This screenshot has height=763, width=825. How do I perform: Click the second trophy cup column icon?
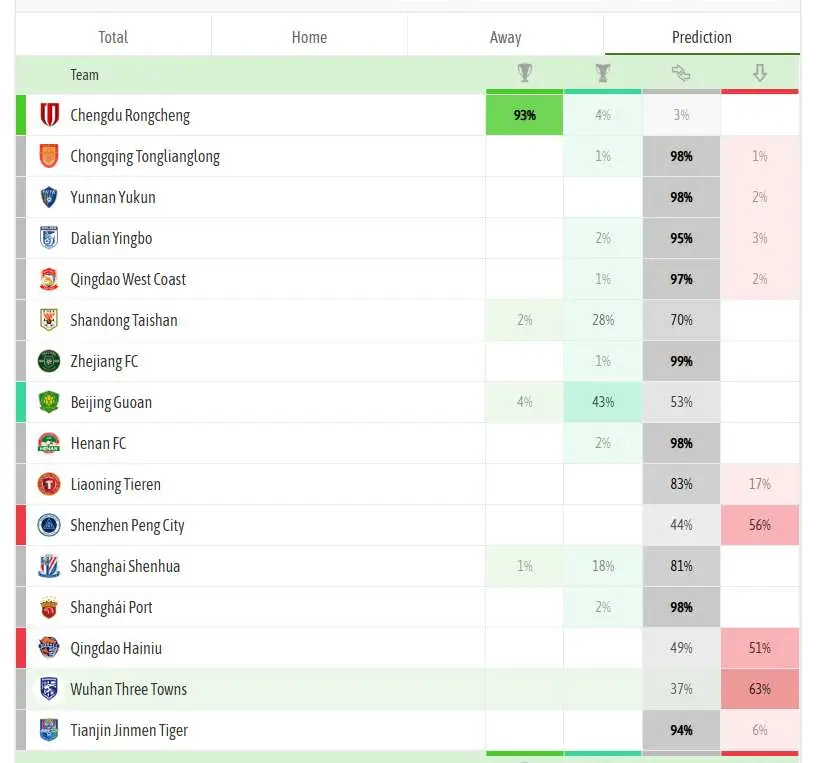point(603,73)
